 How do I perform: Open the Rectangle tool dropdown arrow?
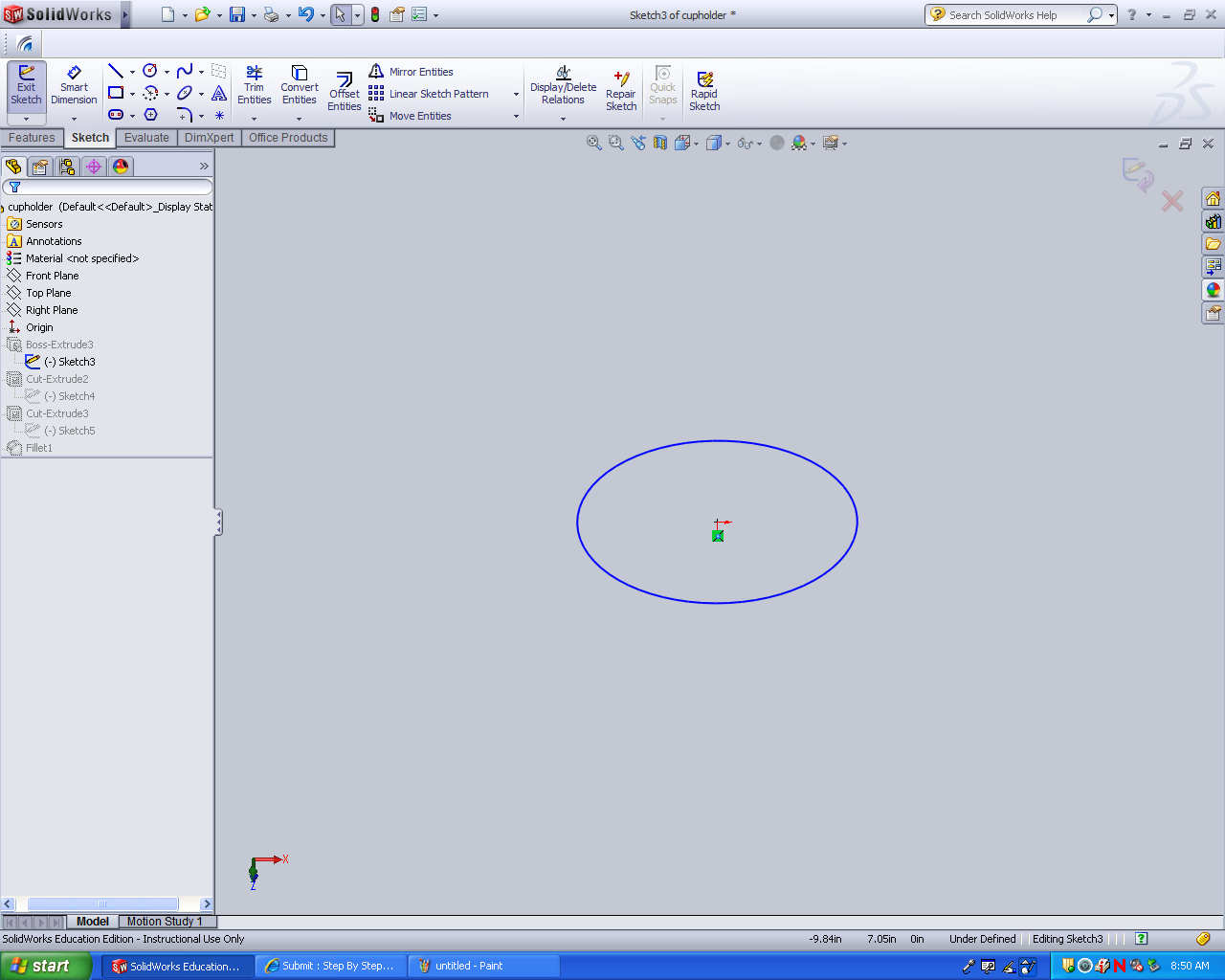(132, 94)
